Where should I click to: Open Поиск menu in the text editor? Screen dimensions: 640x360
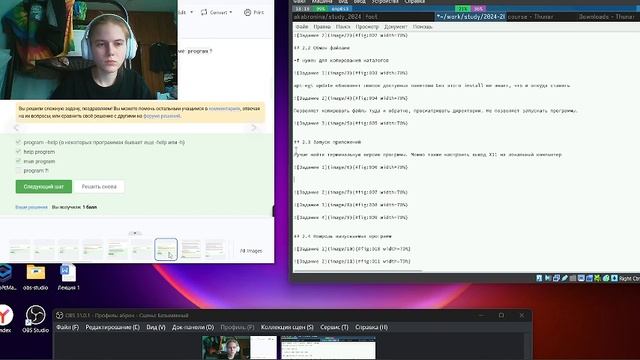coord(343,27)
